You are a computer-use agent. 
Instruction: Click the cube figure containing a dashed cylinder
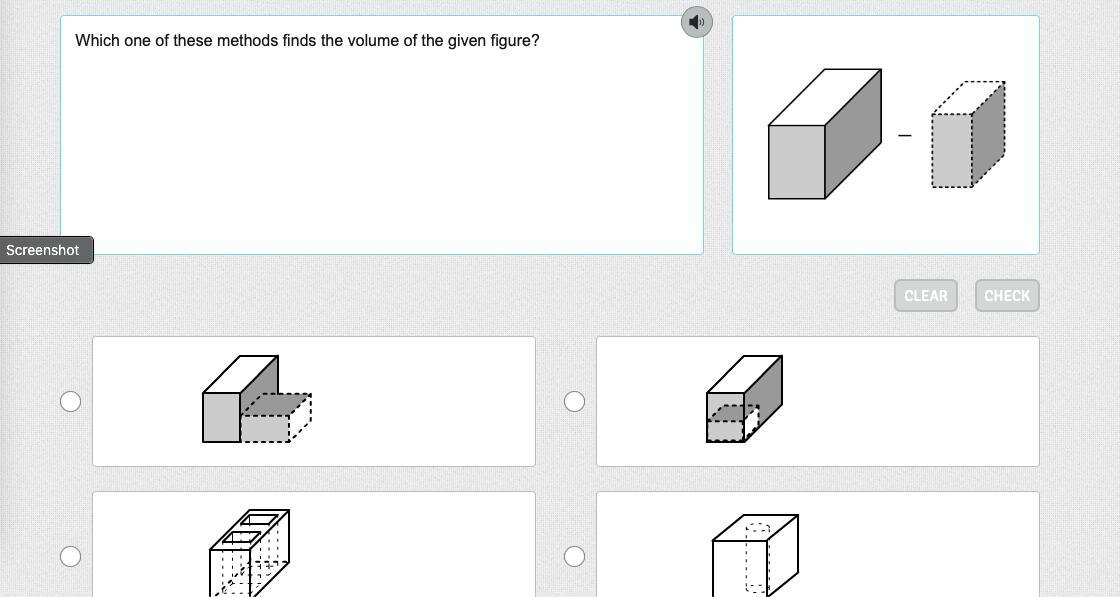[x=755, y=555]
